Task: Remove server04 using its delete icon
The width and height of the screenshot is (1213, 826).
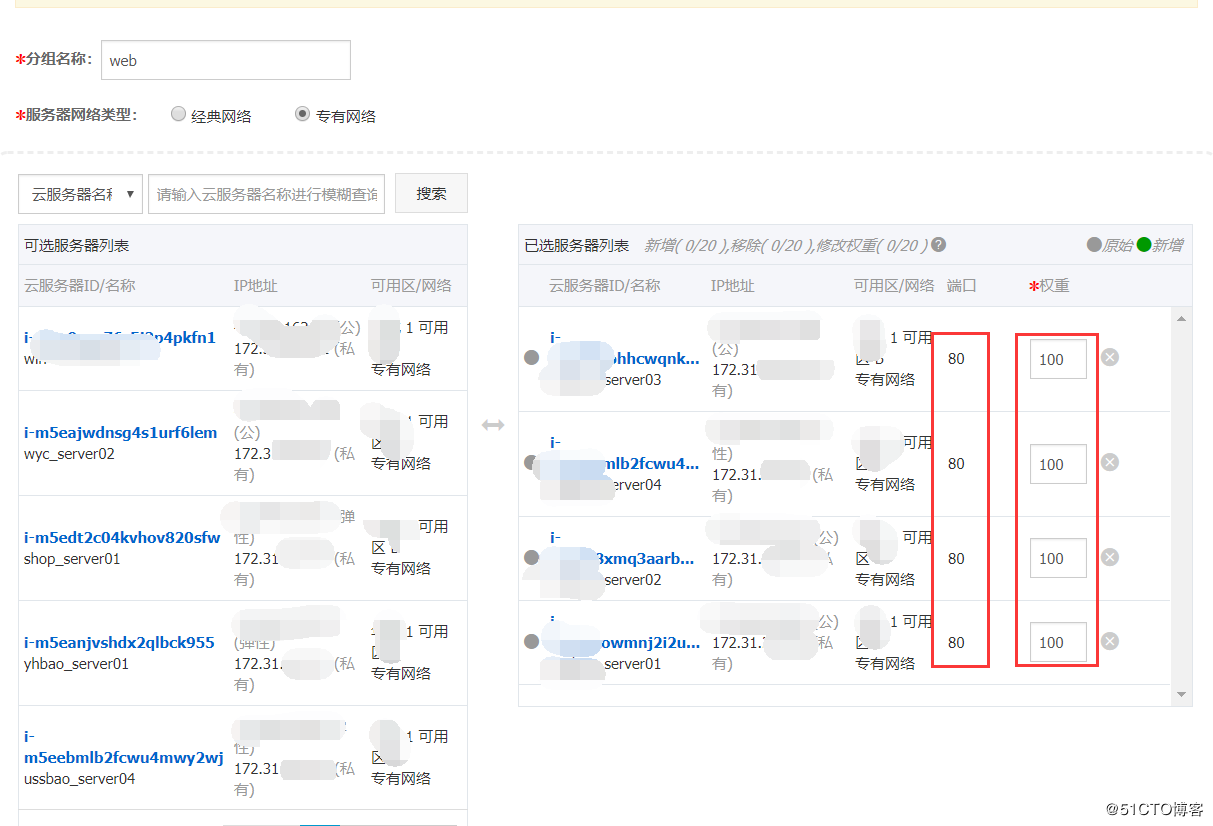Action: (x=1110, y=463)
